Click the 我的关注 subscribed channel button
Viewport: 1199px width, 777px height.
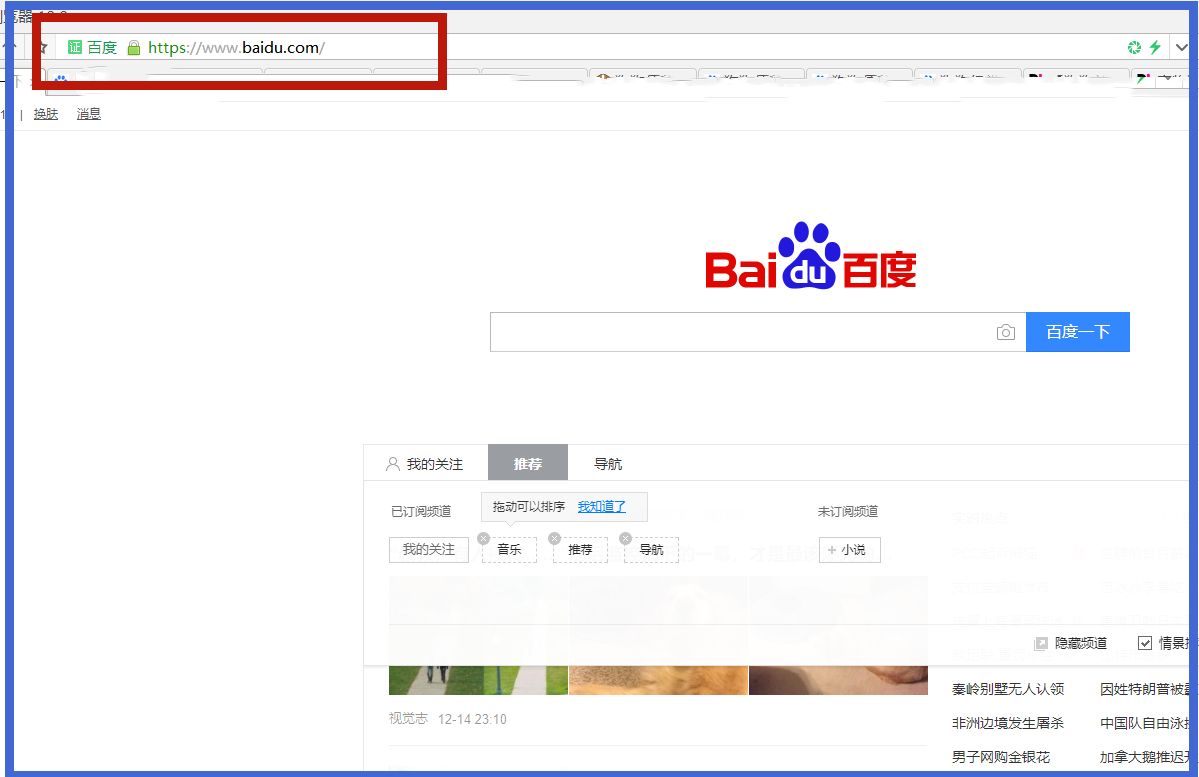[x=429, y=550]
